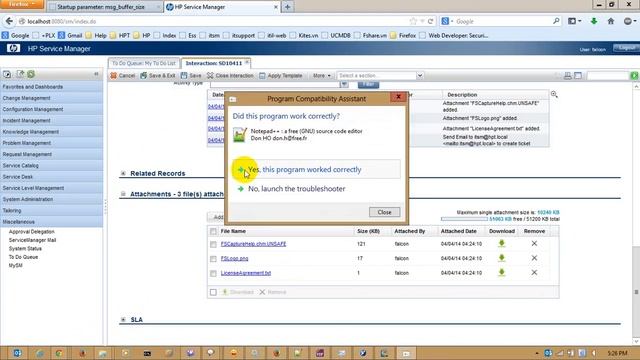The image size is (640, 360).
Task: Click the Cancel toolbar button
Action: point(123,76)
